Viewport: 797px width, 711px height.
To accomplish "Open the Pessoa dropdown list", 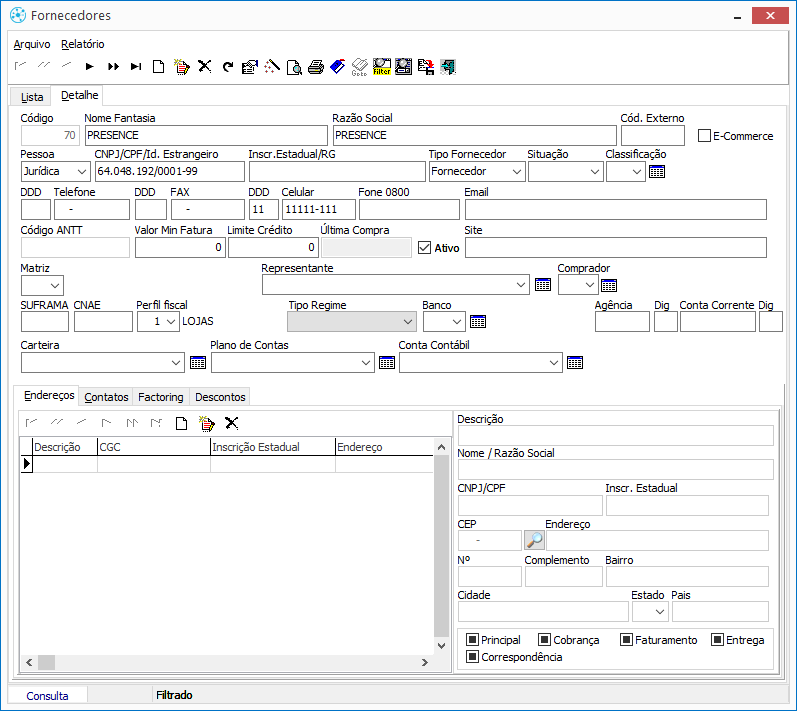I will (81, 172).
